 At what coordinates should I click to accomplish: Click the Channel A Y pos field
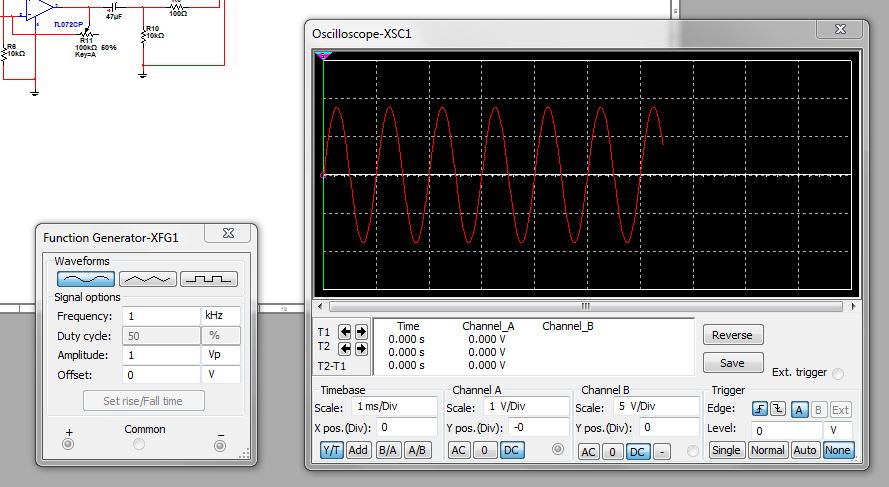[539, 427]
